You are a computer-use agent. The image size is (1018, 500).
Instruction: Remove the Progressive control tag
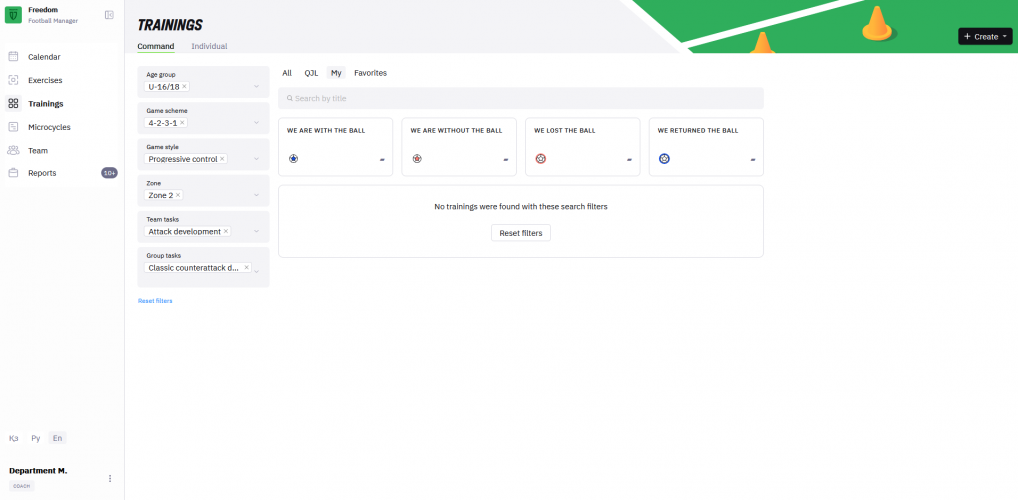point(222,158)
